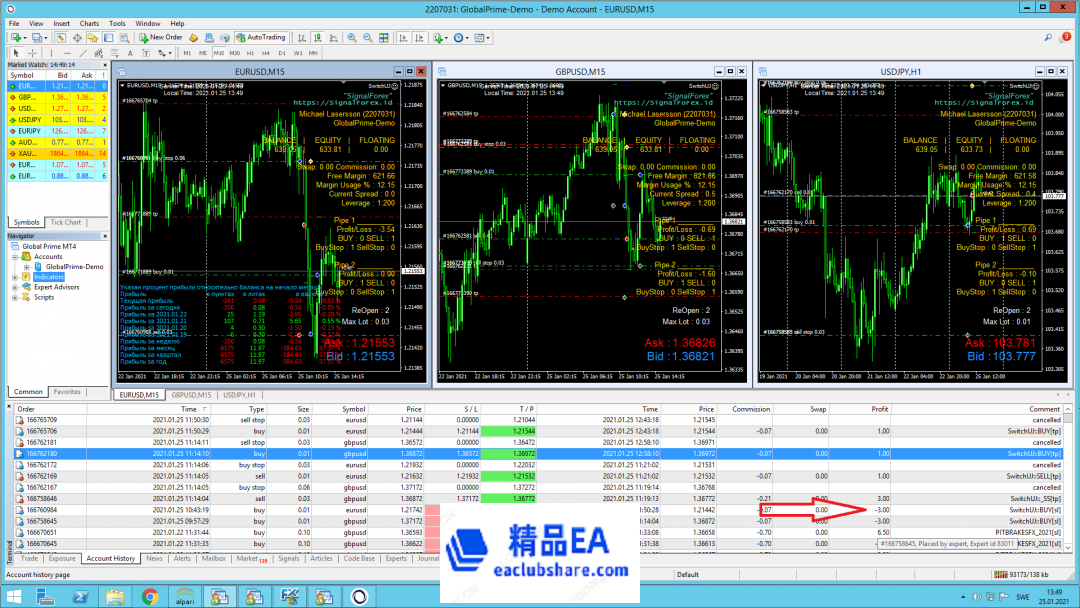Switch to the M5 timeframe
The image size is (1080, 608).
pos(203,52)
